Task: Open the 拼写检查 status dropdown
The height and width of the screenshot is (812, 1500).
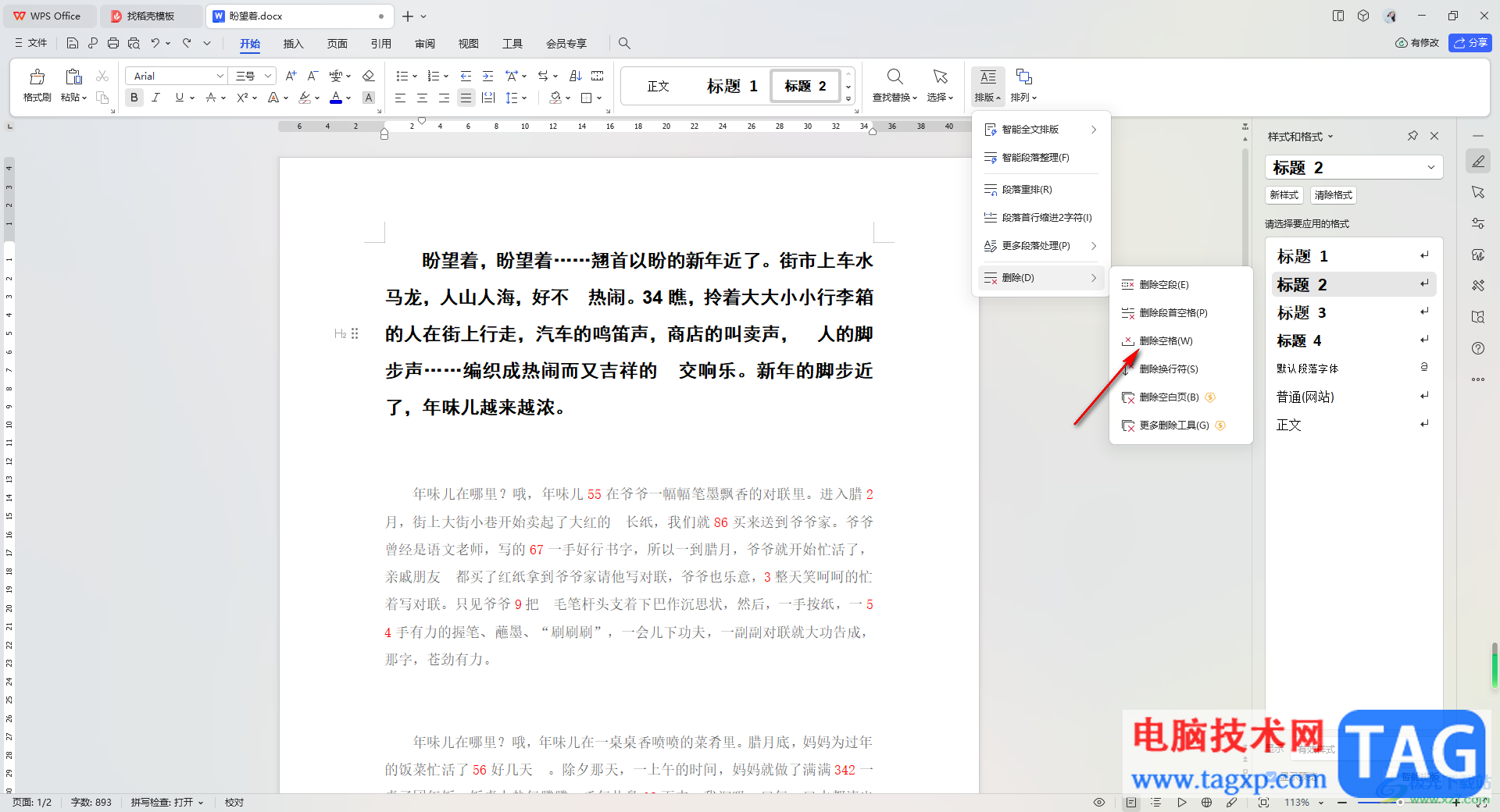Action: click(166, 803)
